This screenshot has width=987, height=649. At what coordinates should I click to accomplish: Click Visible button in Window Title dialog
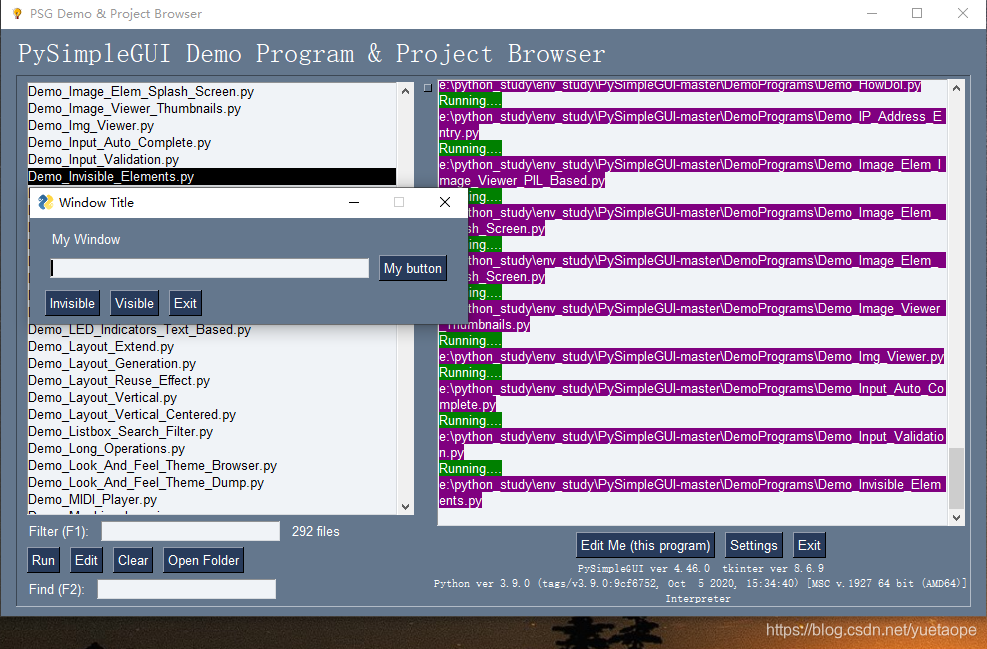(x=134, y=303)
